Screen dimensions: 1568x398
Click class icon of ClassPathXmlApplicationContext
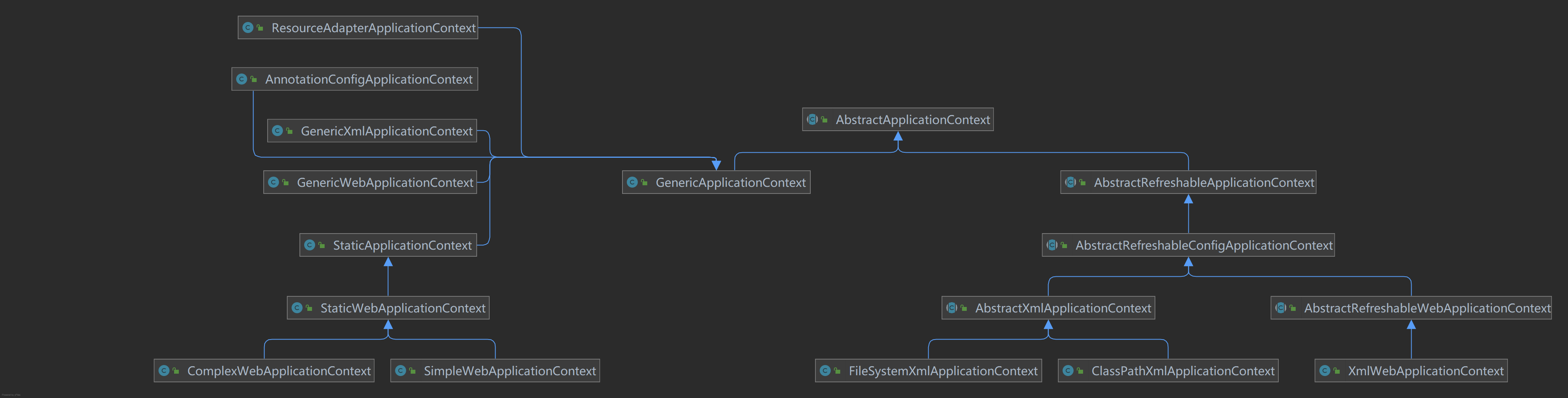pos(1068,371)
